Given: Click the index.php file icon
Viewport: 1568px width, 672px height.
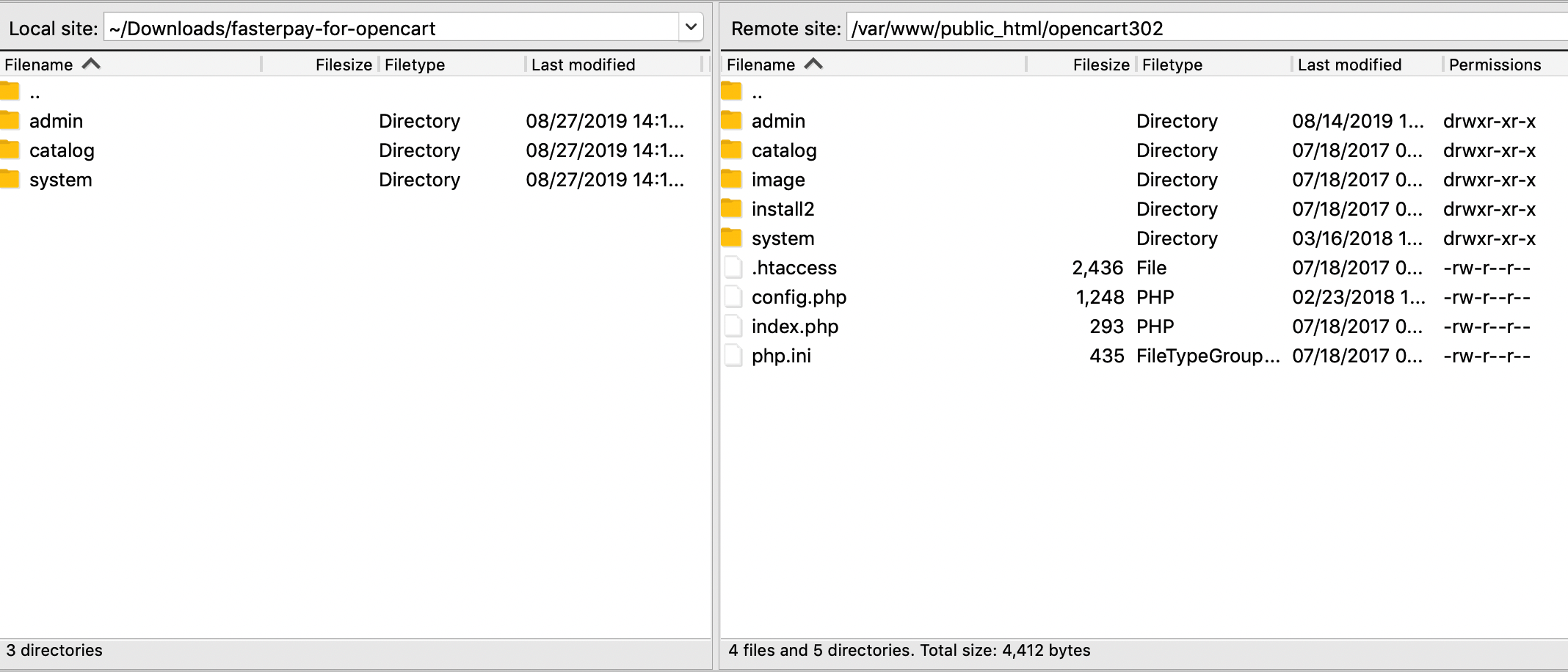Looking at the screenshot, I should tap(733, 326).
